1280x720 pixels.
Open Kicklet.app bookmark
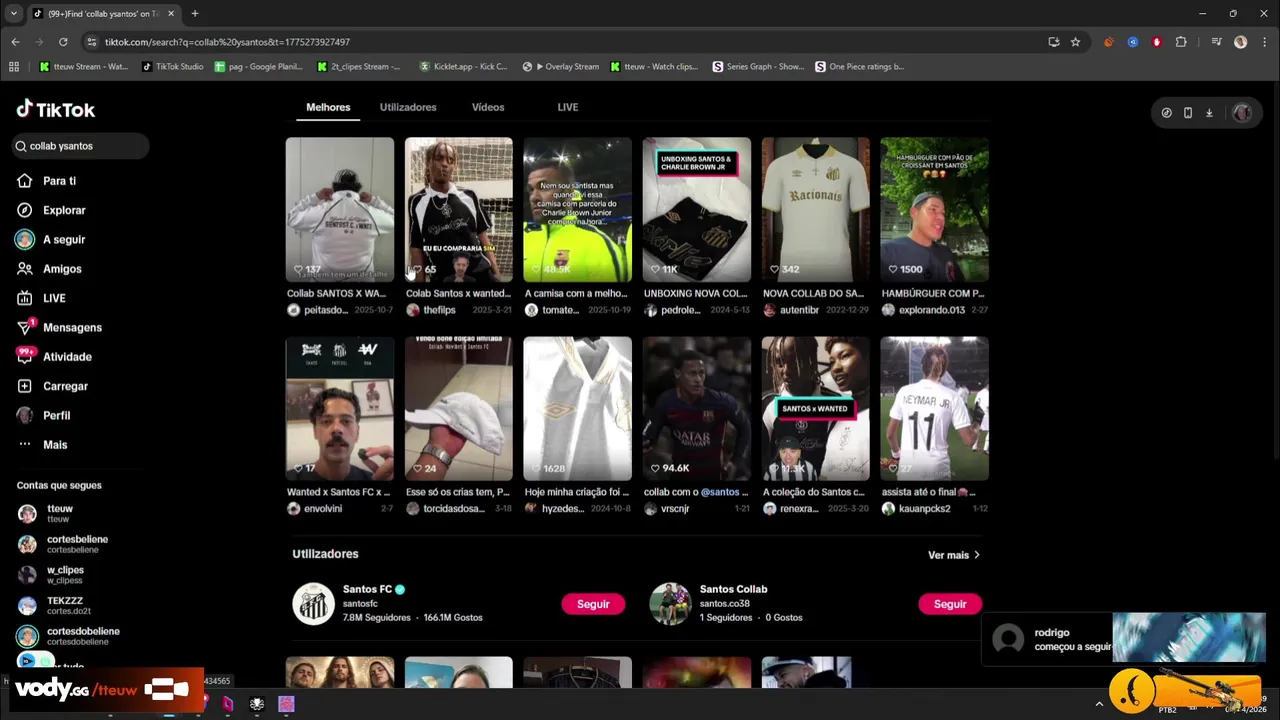[463, 67]
